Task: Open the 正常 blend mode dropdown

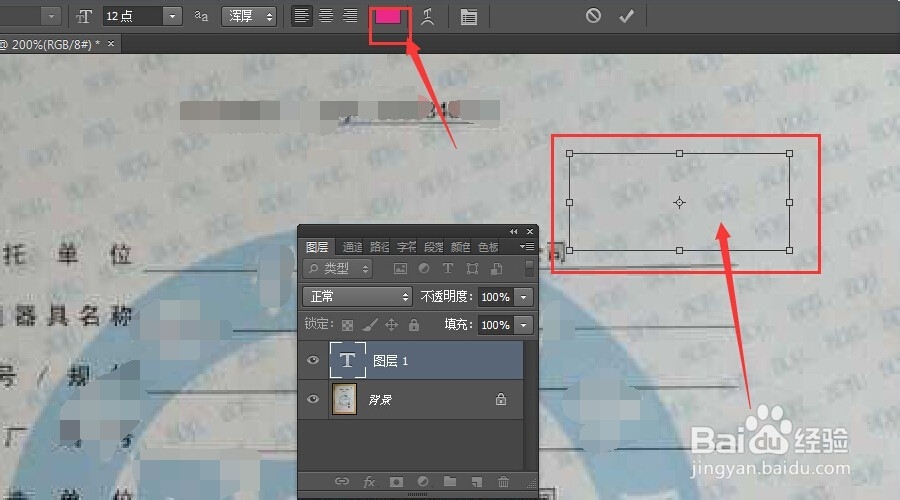Action: [x=357, y=297]
